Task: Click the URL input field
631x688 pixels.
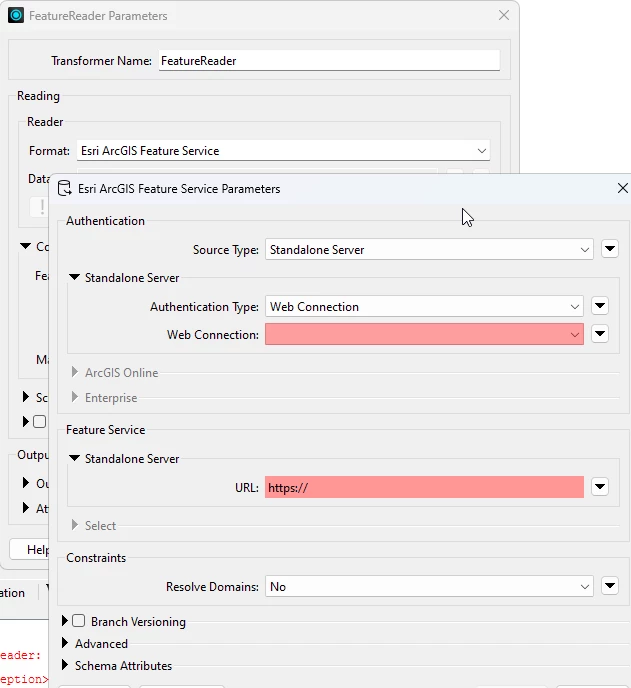Action: pos(424,487)
